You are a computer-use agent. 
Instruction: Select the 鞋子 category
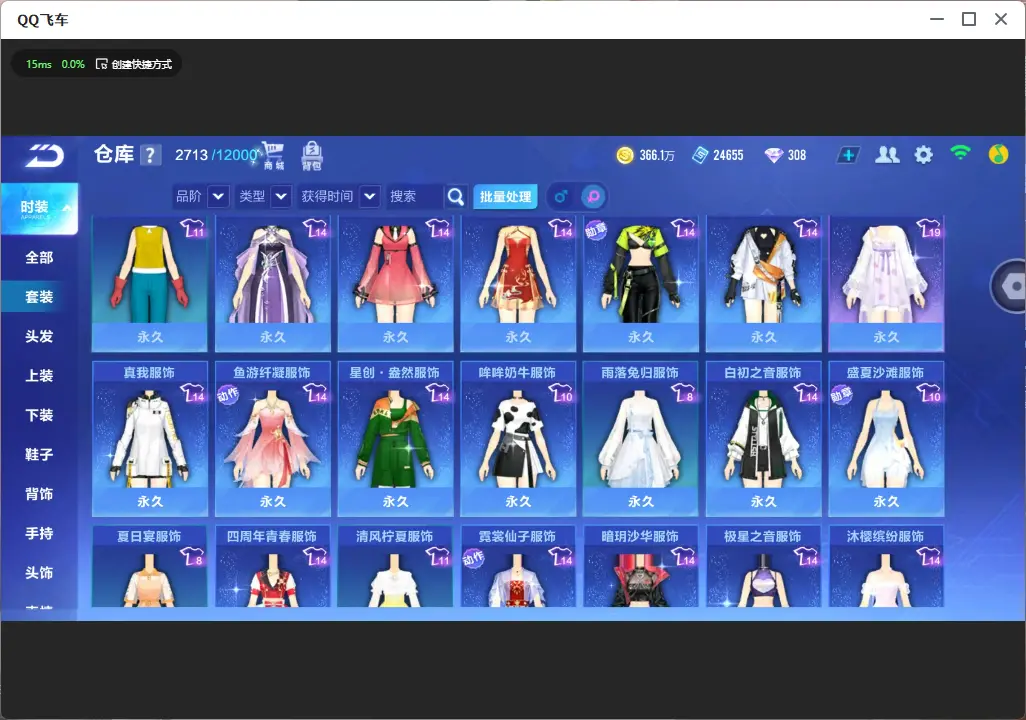(x=39, y=454)
